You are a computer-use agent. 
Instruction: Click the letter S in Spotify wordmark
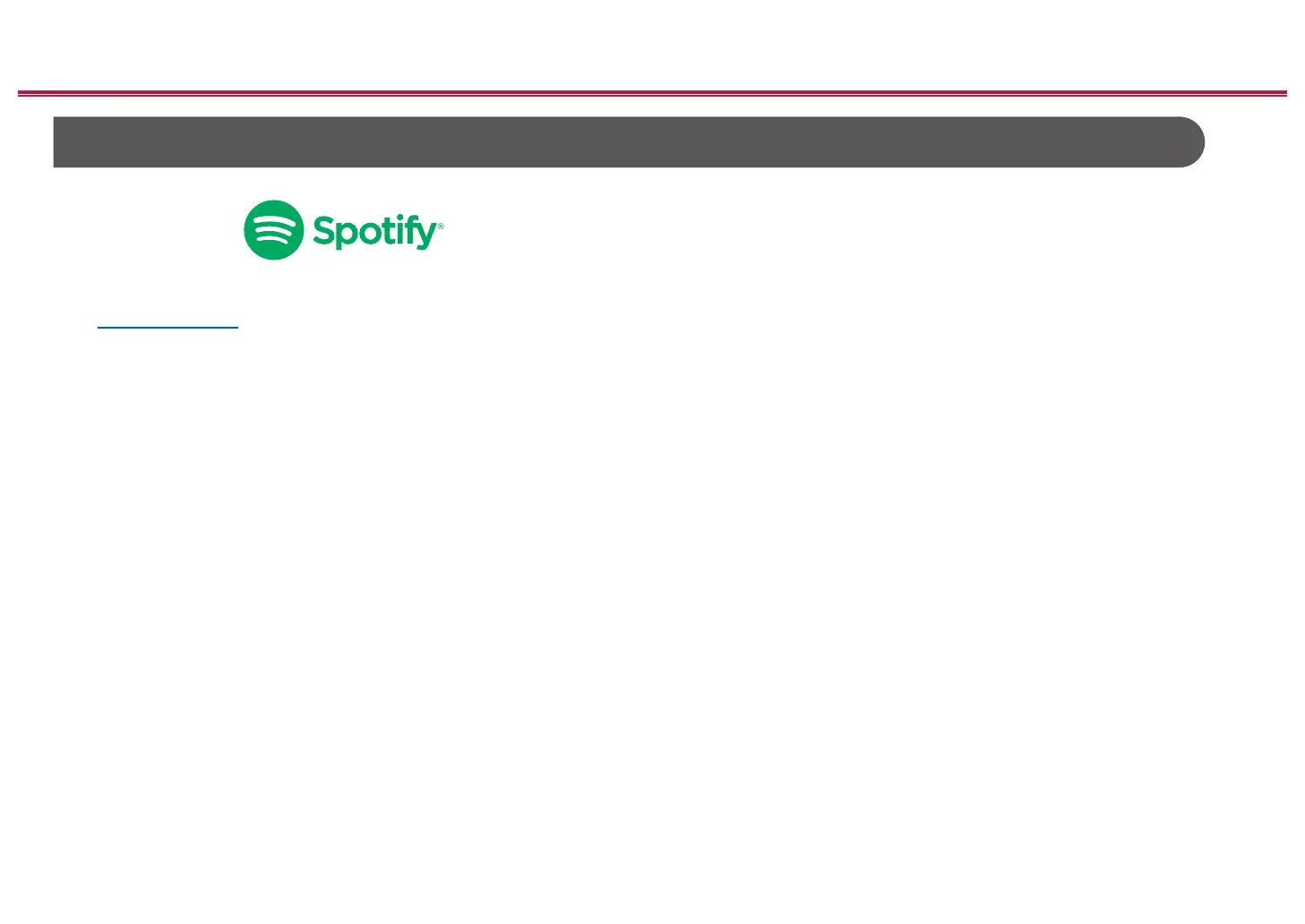(324, 230)
